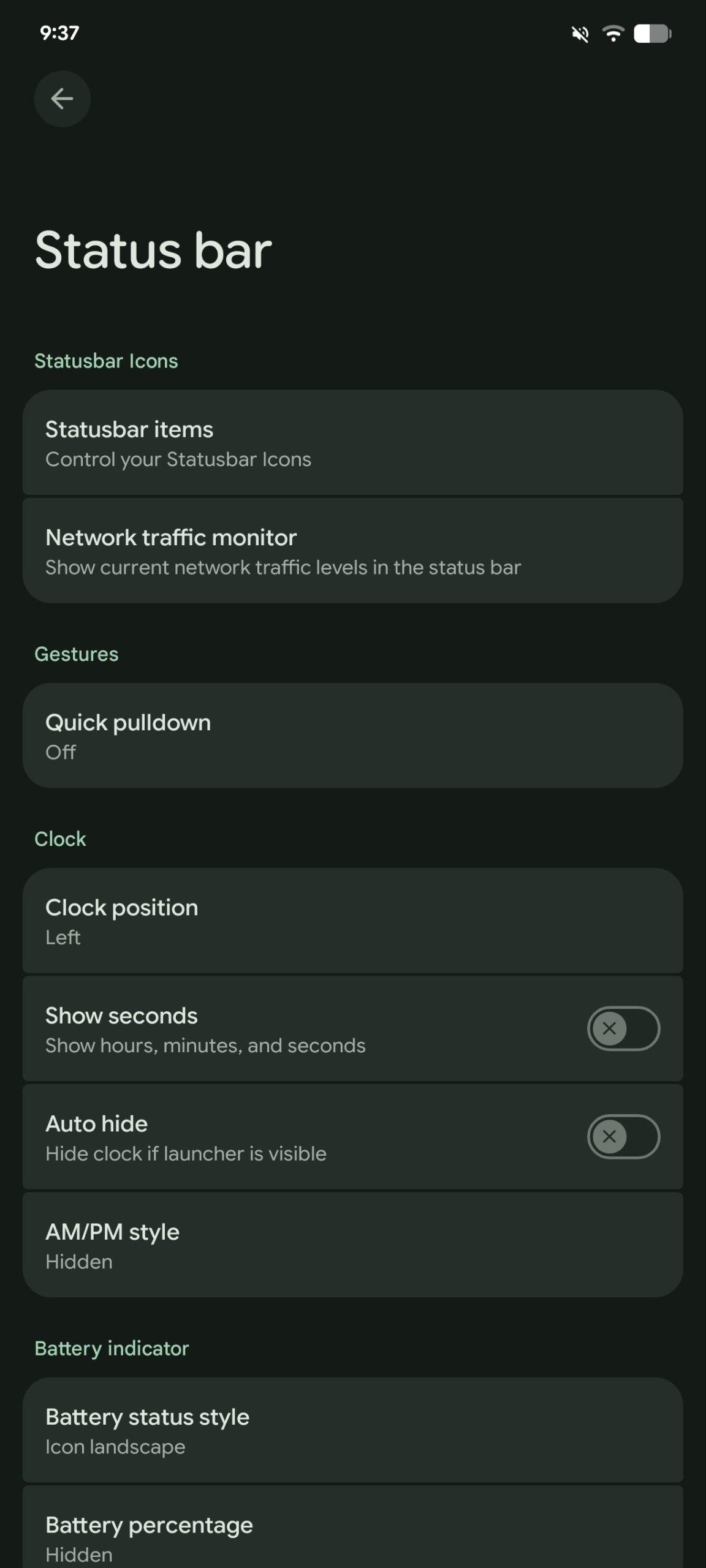Tap the 9:37 clock in status bar

tap(59, 32)
